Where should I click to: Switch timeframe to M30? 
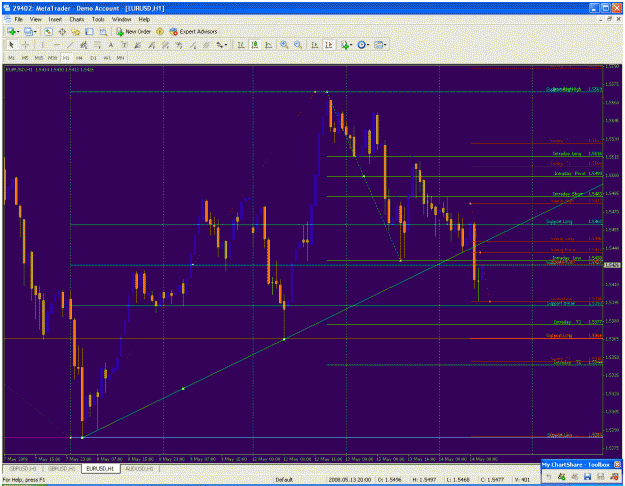point(52,58)
